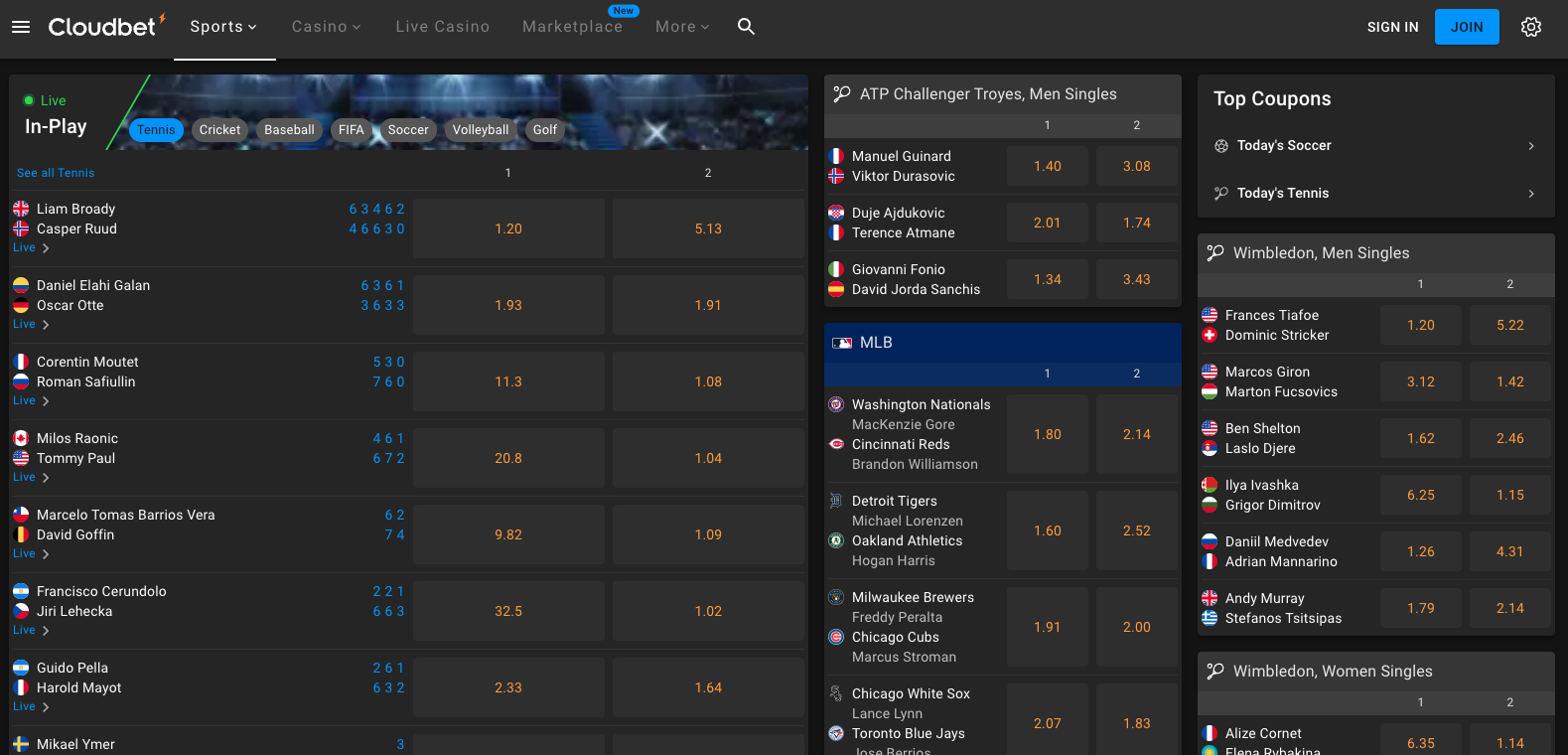This screenshot has width=1568, height=755.
Task: Click the Milwaukee Brewers team logo
Action: pyautogui.click(x=836, y=597)
